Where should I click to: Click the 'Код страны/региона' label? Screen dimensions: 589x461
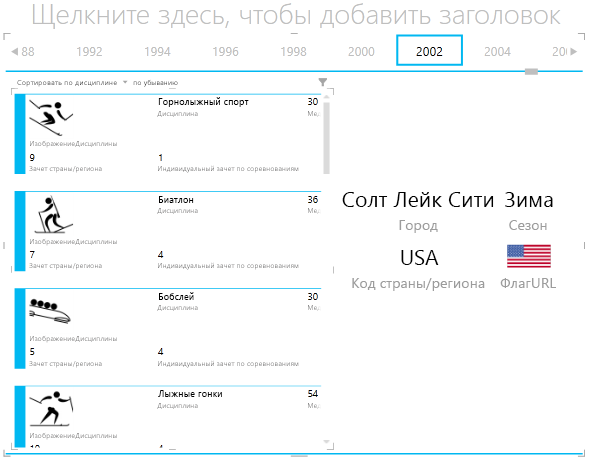[x=418, y=283]
